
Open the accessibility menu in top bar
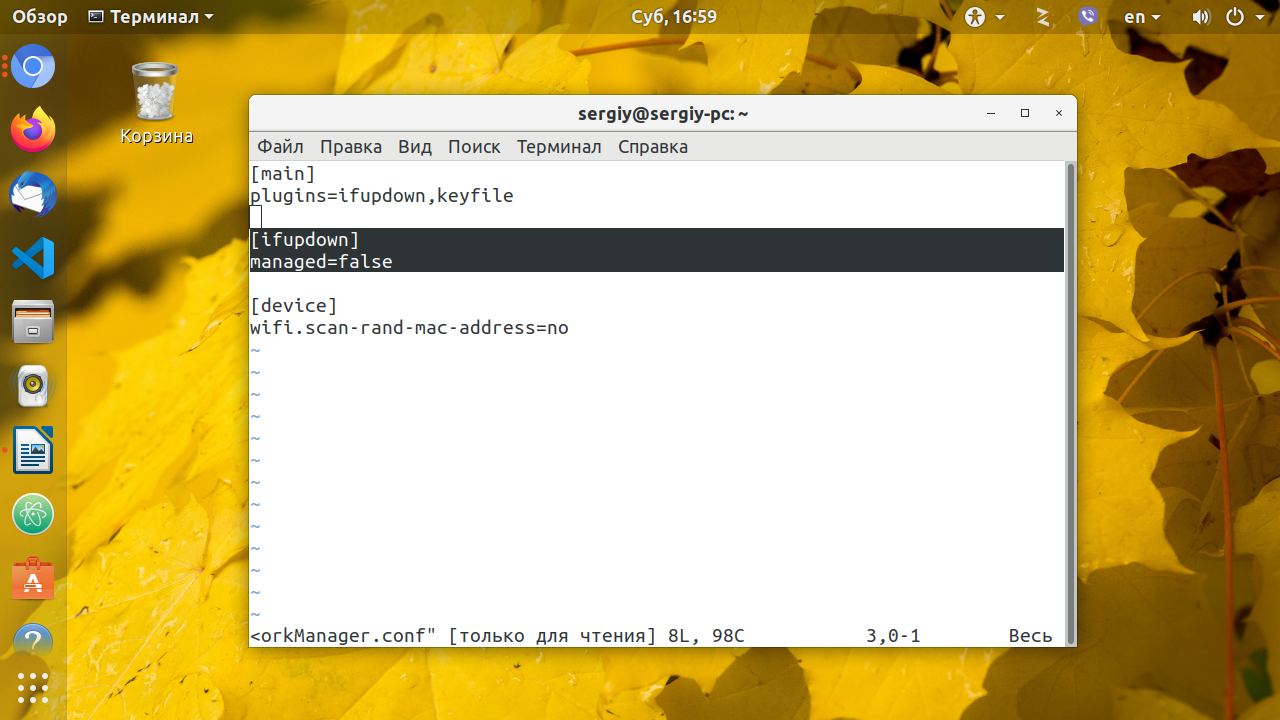[x=975, y=17]
